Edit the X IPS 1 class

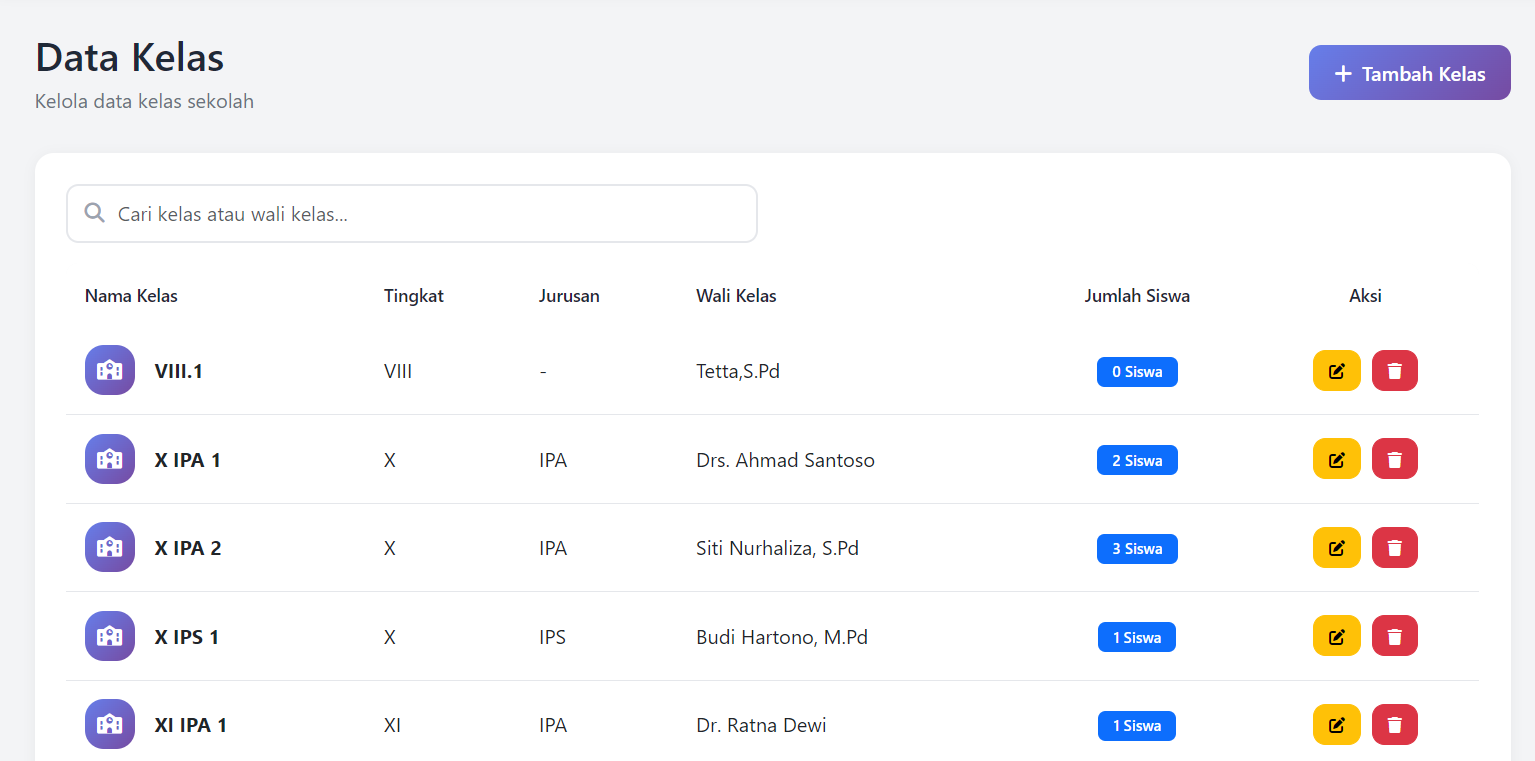click(x=1336, y=636)
